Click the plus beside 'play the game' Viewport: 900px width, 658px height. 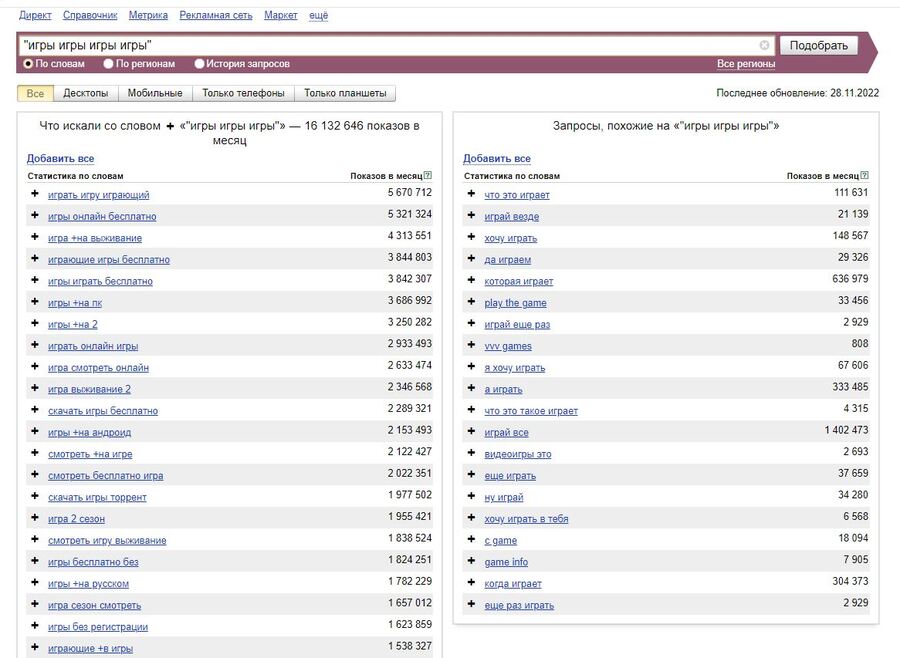click(471, 301)
